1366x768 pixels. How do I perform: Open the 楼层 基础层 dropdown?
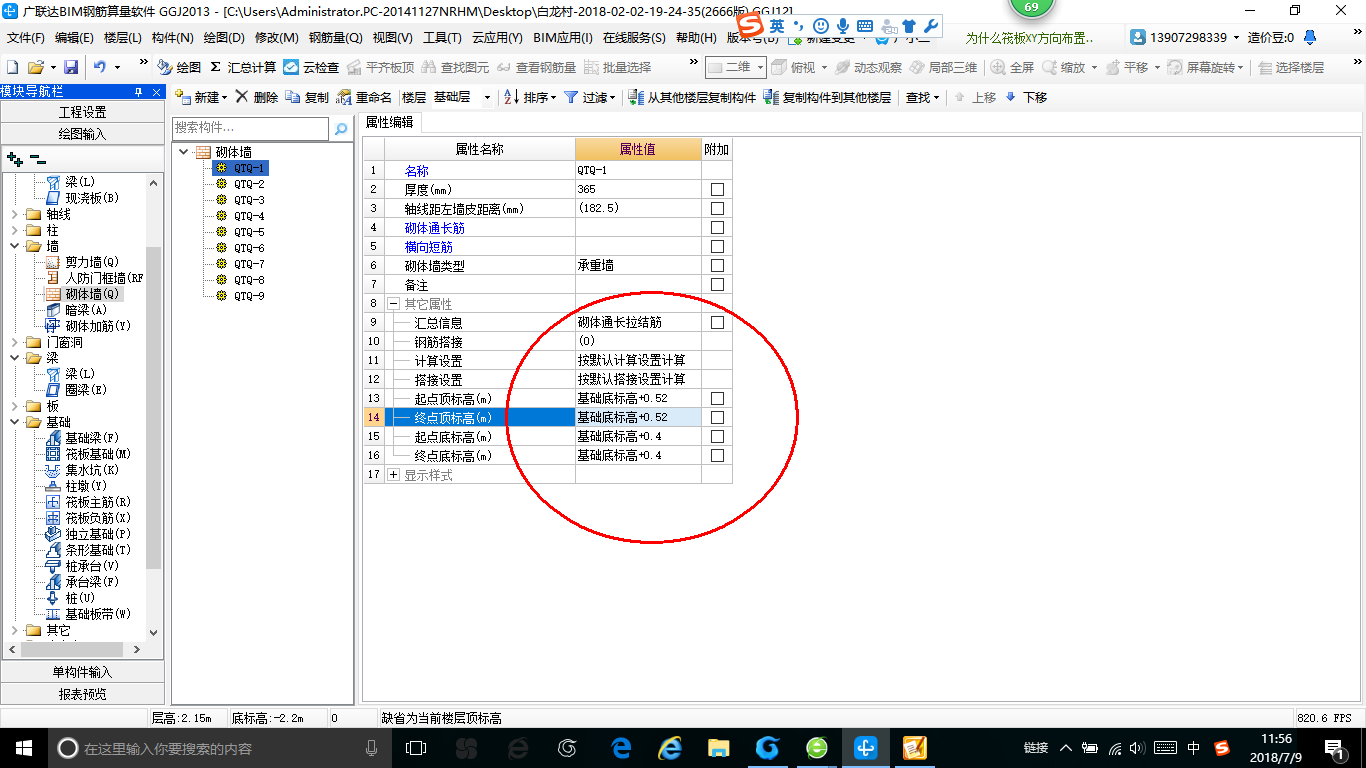487,97
